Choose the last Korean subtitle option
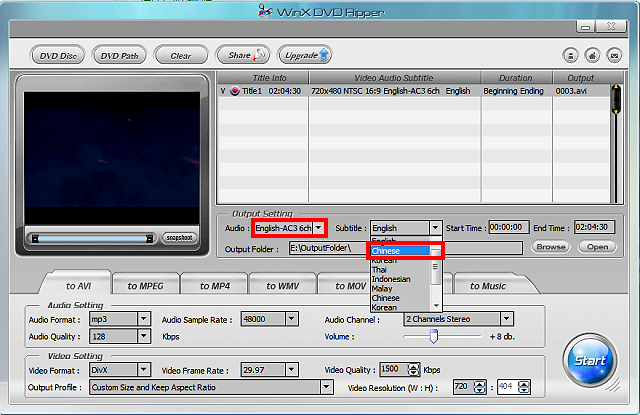This screenshot has width=640, height=415. coord(400,307)
